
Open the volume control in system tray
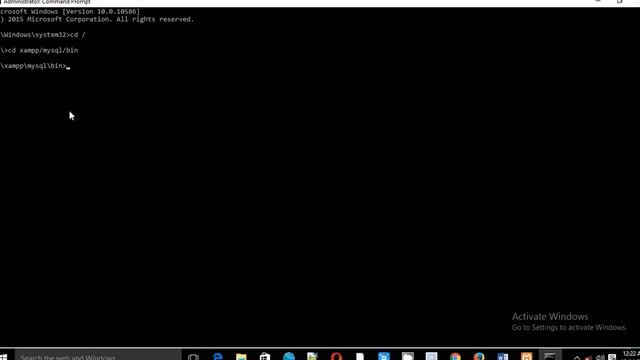600,357
